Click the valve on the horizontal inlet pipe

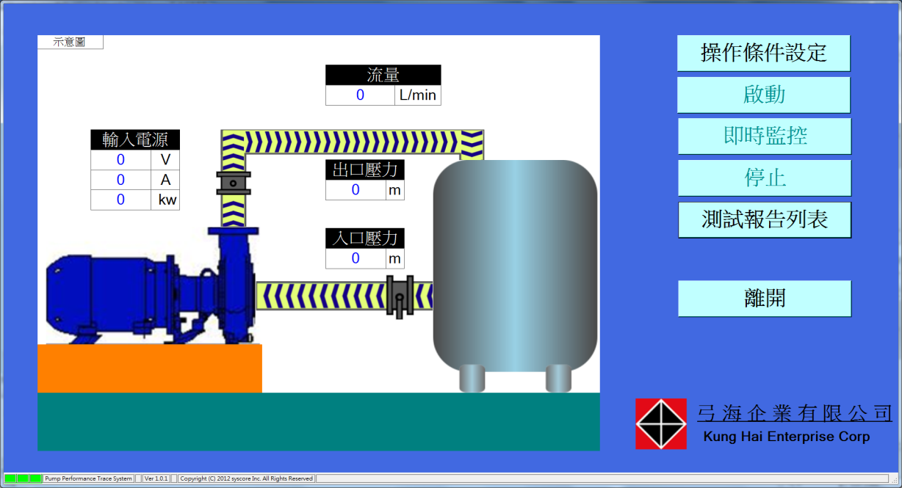coord(399,297)
